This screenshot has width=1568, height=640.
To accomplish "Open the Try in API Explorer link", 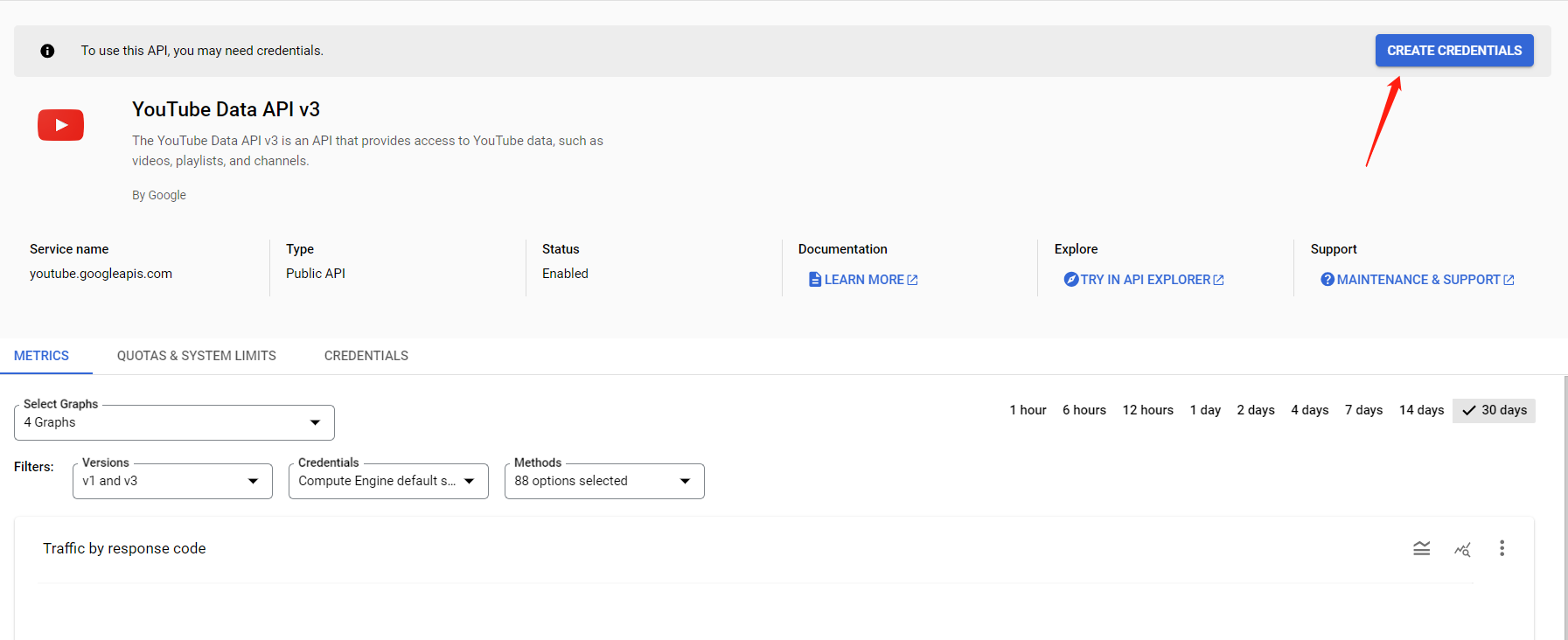I will click(x=1144, y=280).
